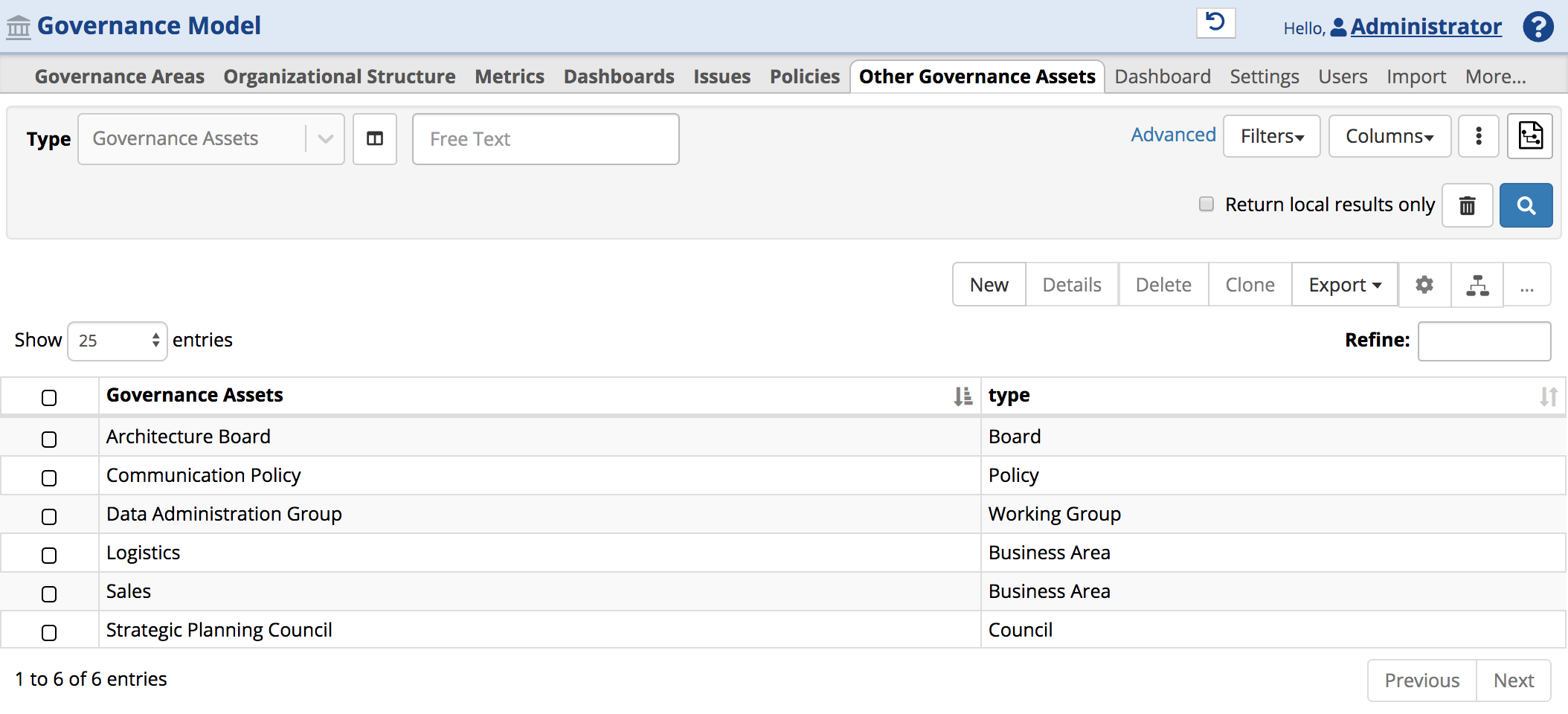Open the Governance Assets type dropdown
The image size is (1568, 714).
click(324, 138)
